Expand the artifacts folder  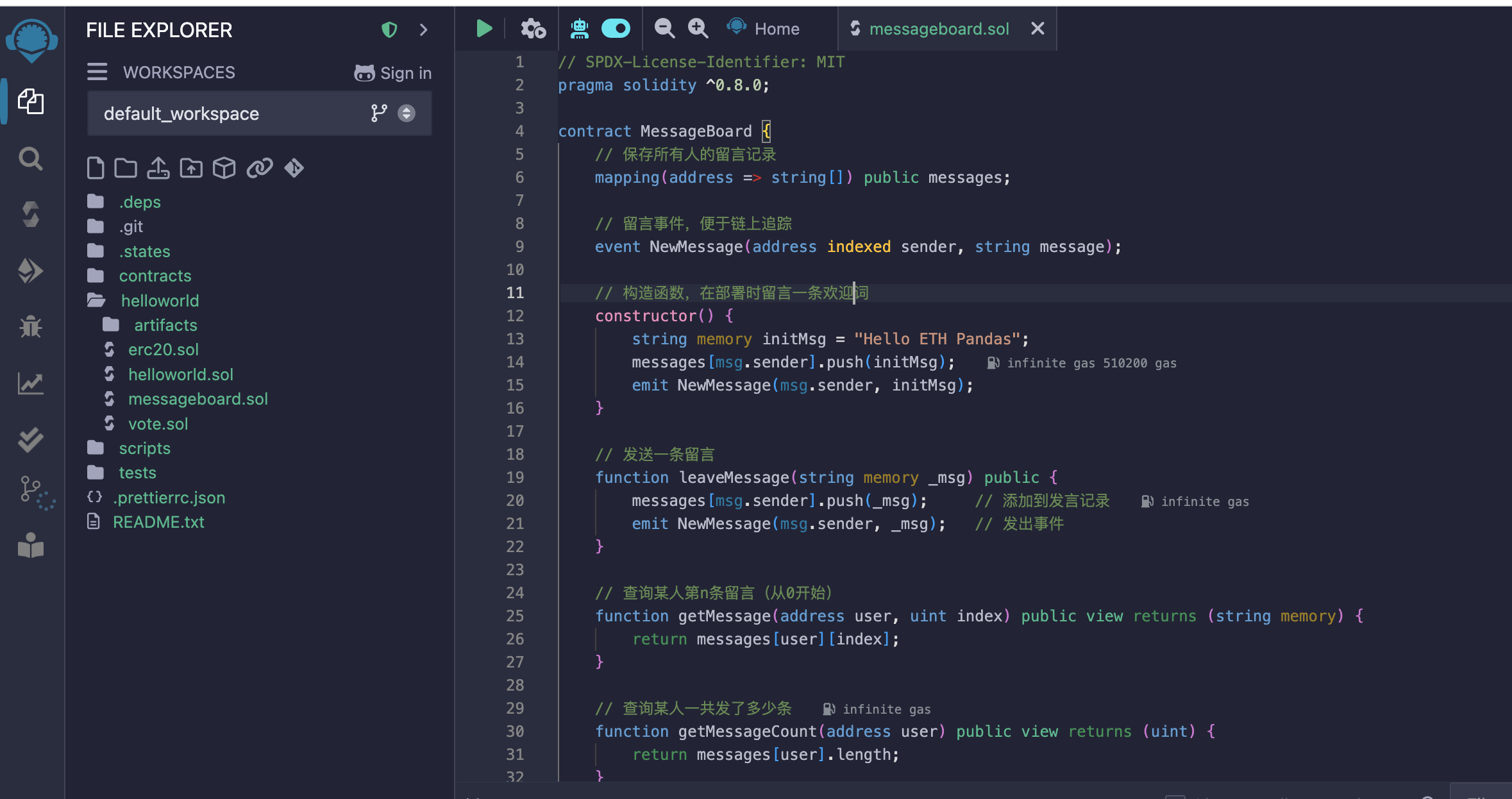tap(165, 325)
